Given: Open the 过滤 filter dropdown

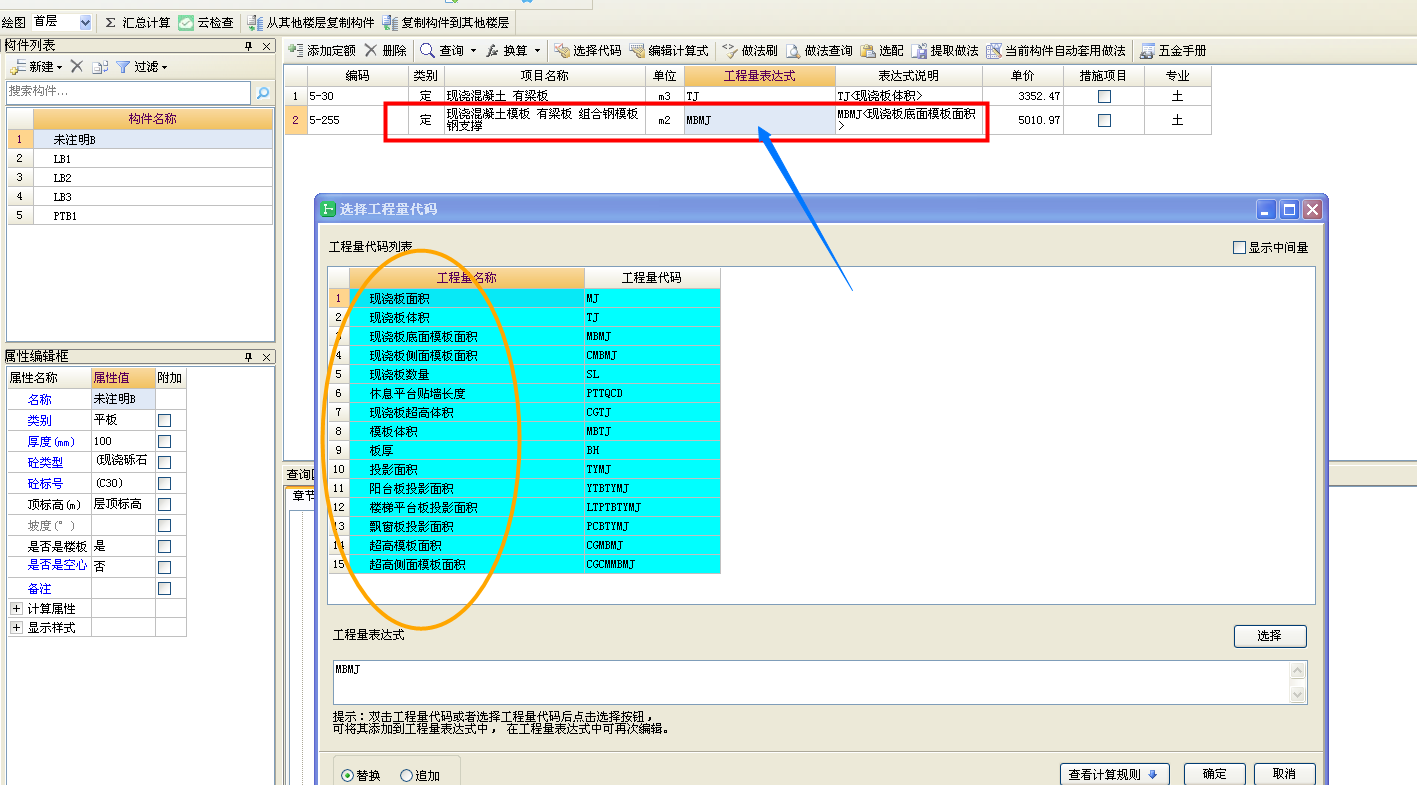Looking at the screenshot, I should pos(142,67).
